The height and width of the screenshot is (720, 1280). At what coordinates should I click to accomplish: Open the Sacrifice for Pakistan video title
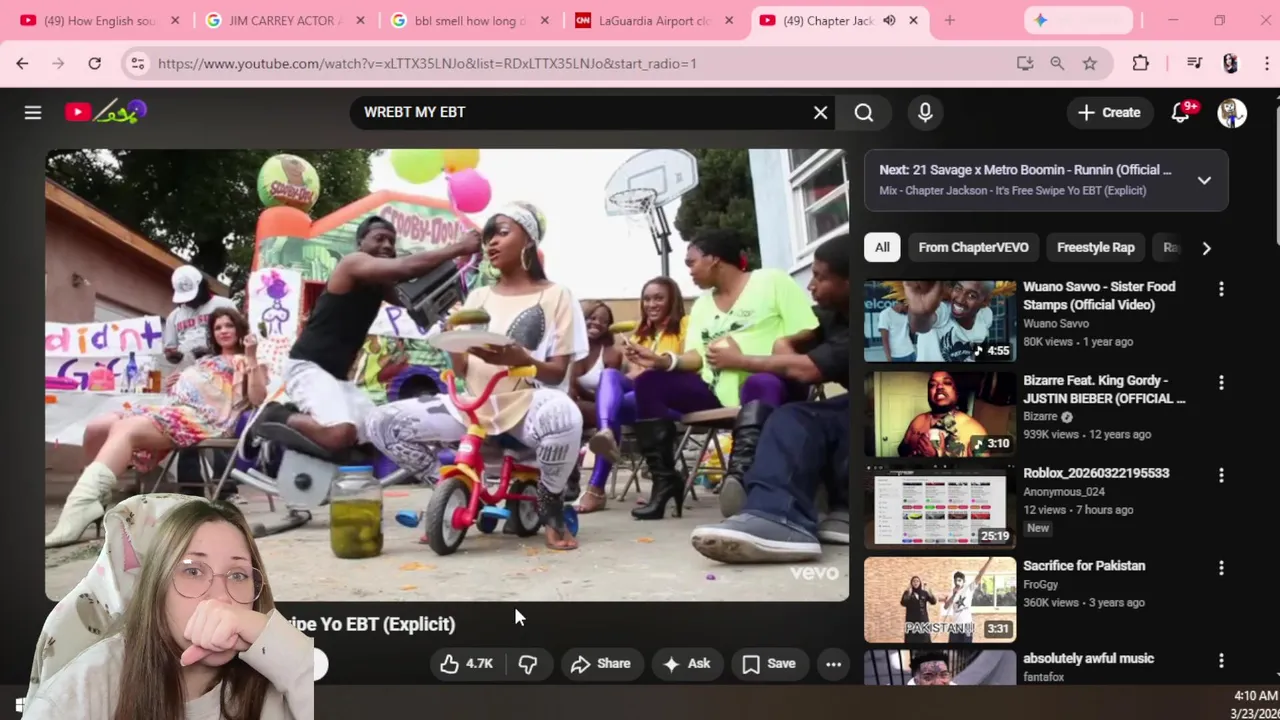[1084, 566]
